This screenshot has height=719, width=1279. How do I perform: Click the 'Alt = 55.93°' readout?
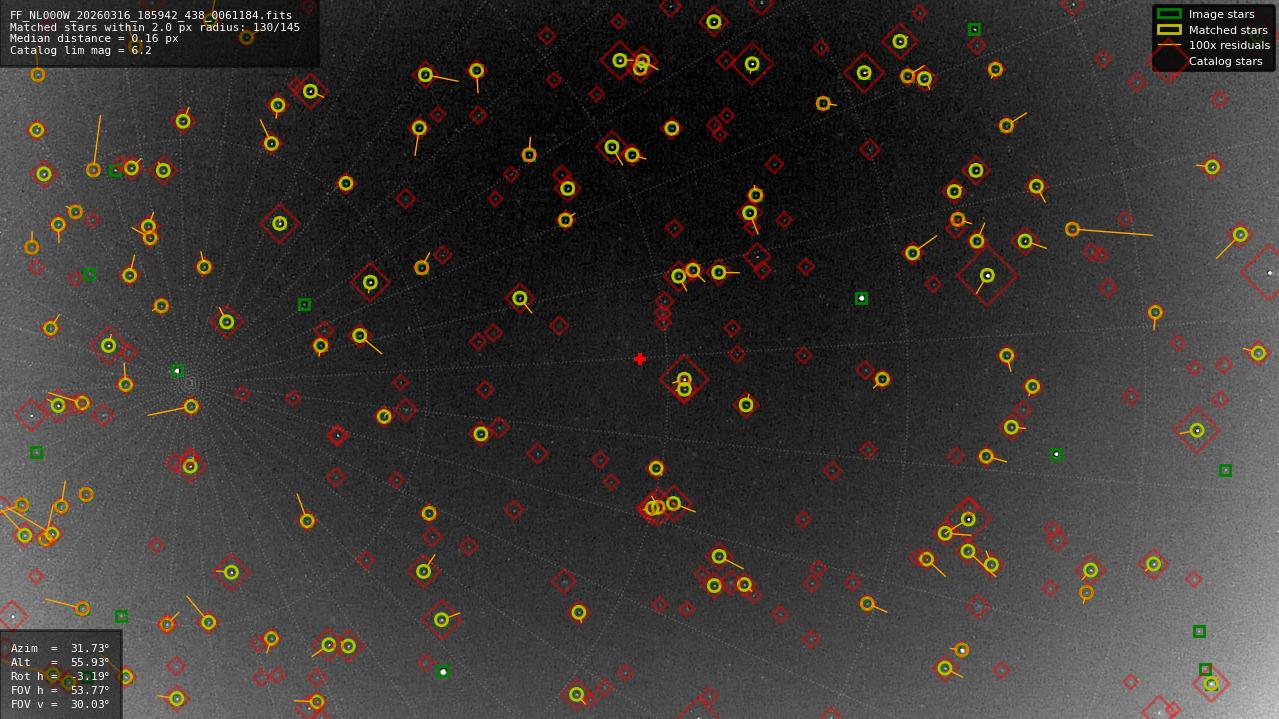(x=60, y=662)
